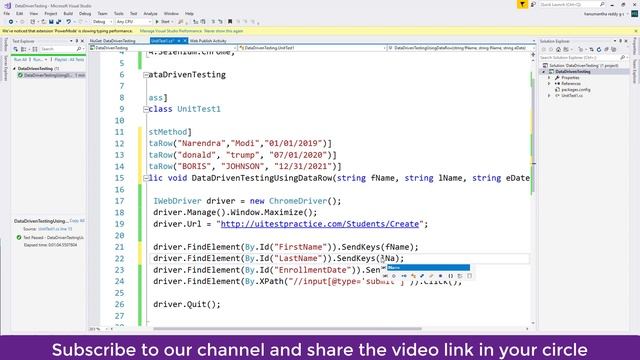Image resolution: width=640 pixels, height=360 pixels.
Task: Click Manage Visual Studio Performance link
Action: pos(171,31)
